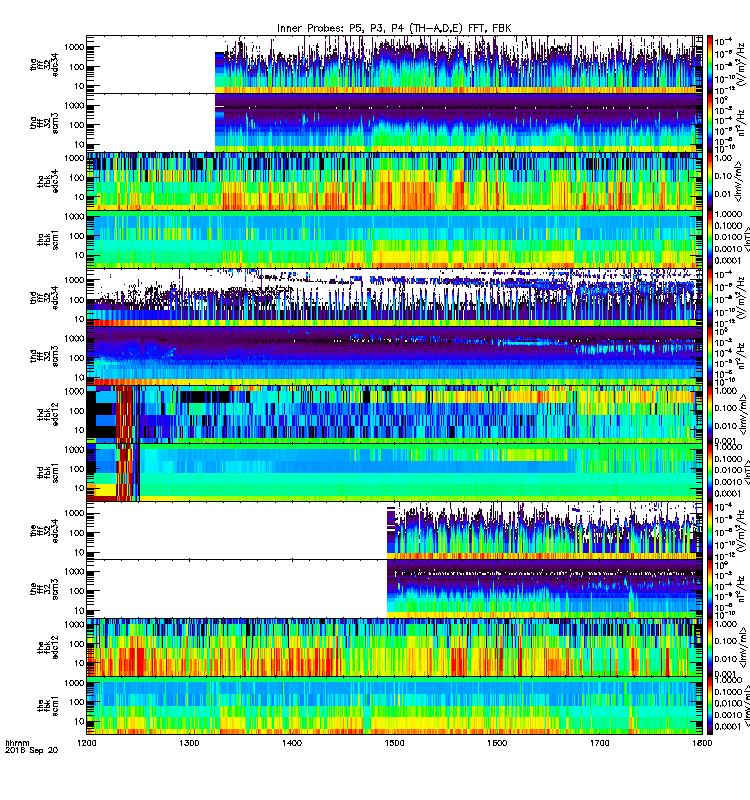The image size is (750, 800).
Task: Click the "1300" time axis label
Action: [189, 743]
